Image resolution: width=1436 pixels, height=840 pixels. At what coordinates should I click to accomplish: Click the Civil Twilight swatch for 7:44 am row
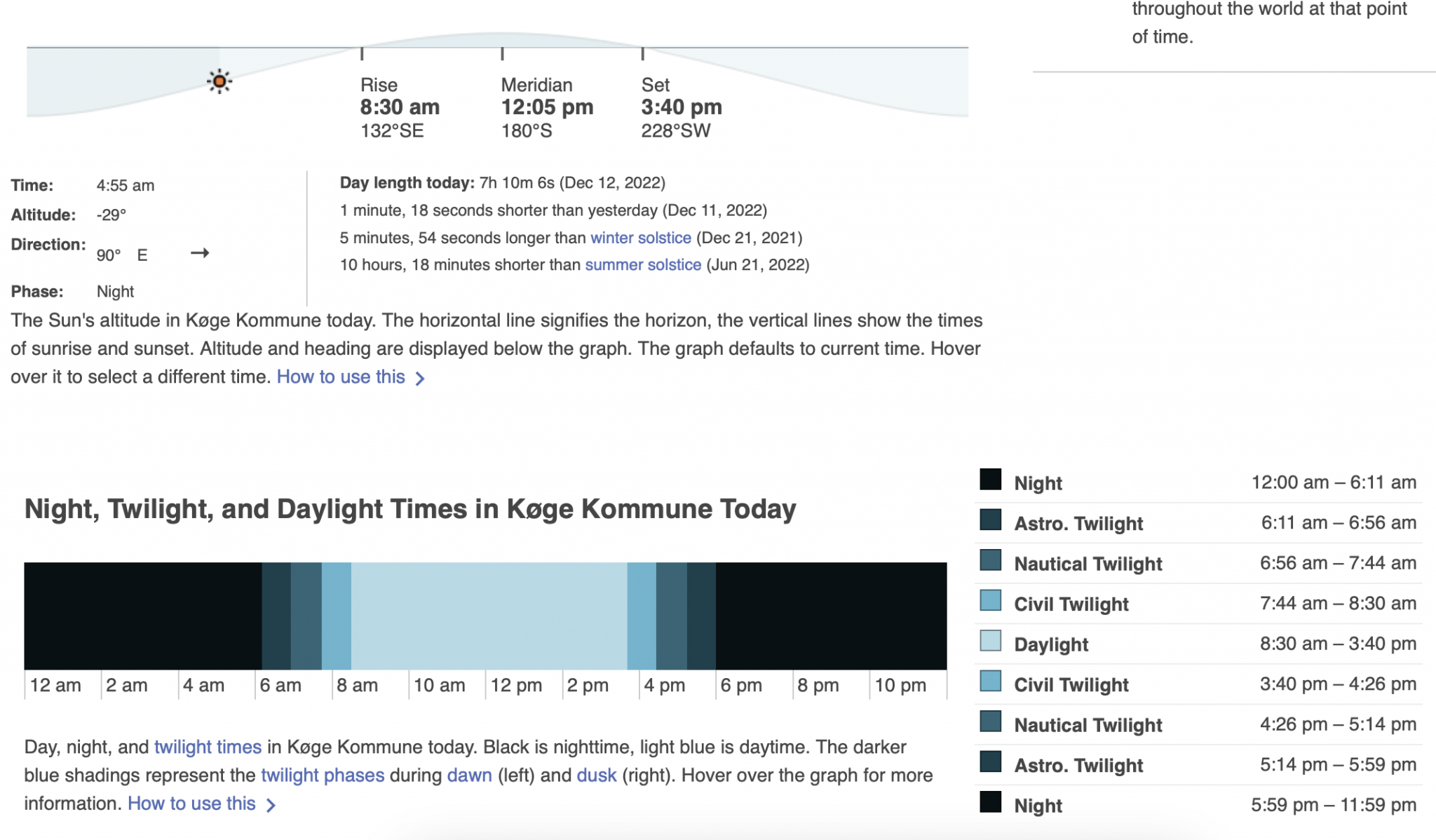(x=990, y=600)
